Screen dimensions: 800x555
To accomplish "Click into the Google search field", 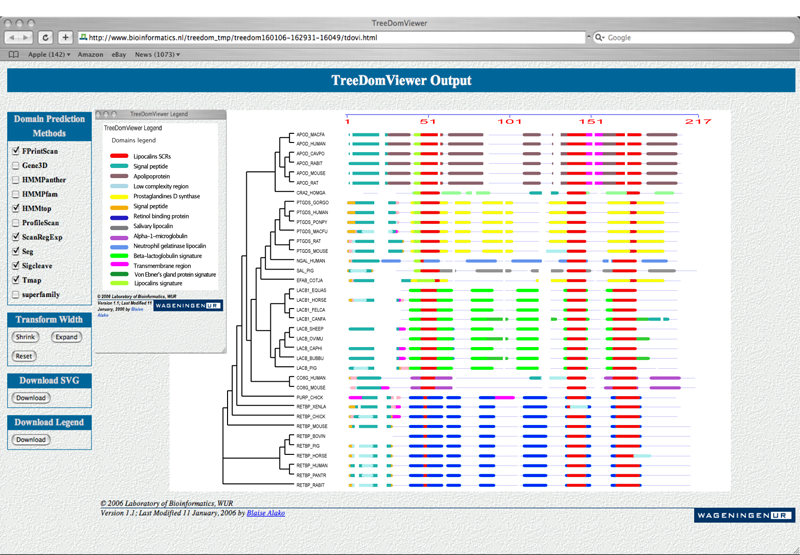I will (x=690, y=37).
